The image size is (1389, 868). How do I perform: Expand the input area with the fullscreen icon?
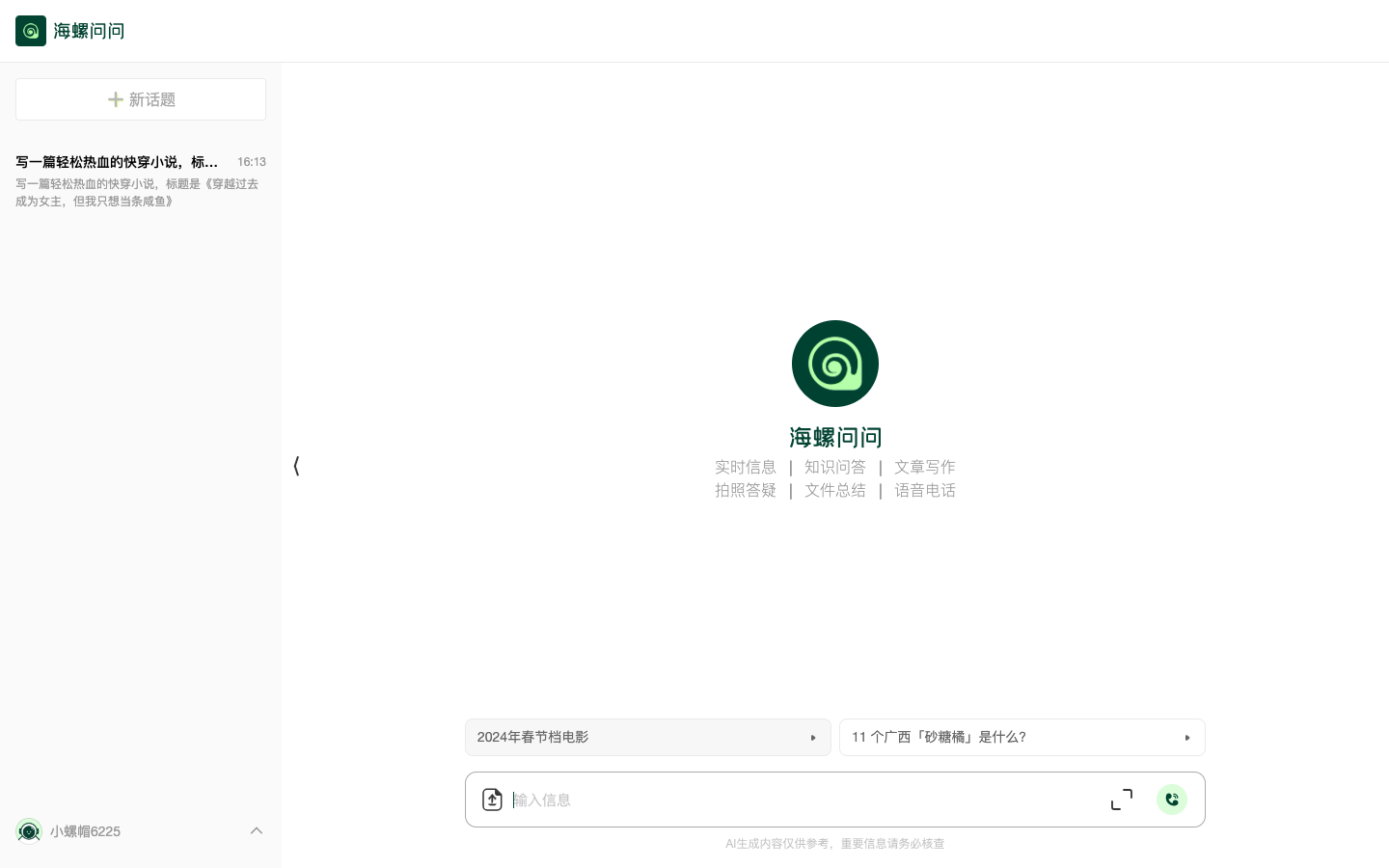click(x=1121, y=800)
